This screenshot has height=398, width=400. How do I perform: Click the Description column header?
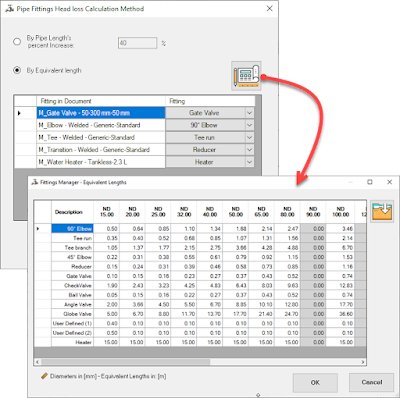(x=72, y=212)
